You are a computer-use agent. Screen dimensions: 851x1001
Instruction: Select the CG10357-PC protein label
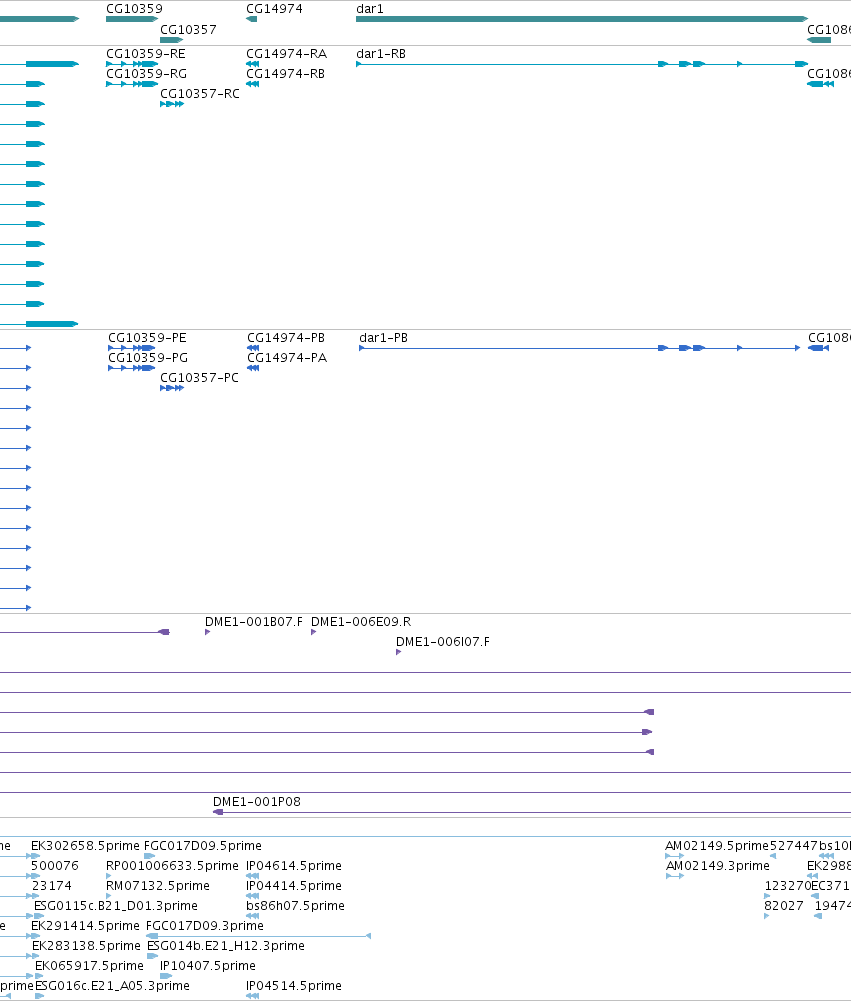point(199,378)
